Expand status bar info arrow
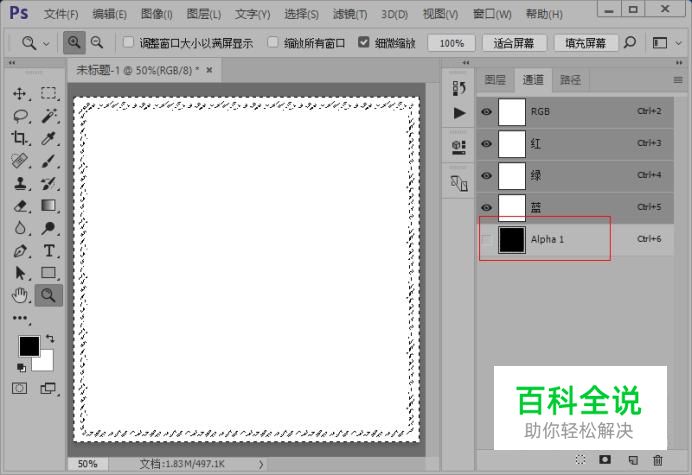Screen dimensions: 692x475 tap(261, 464)
